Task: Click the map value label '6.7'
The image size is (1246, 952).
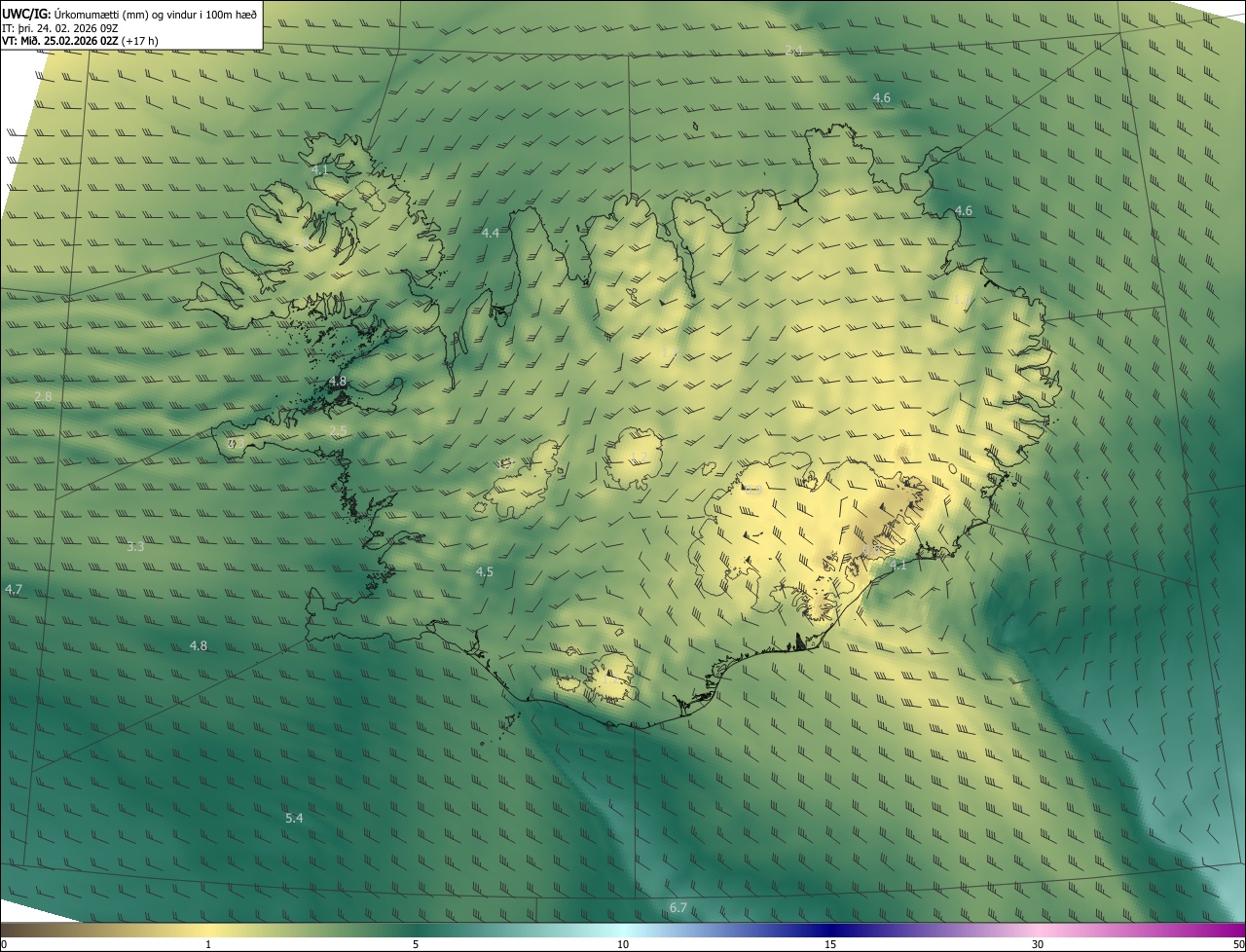Action: [678, 907]
